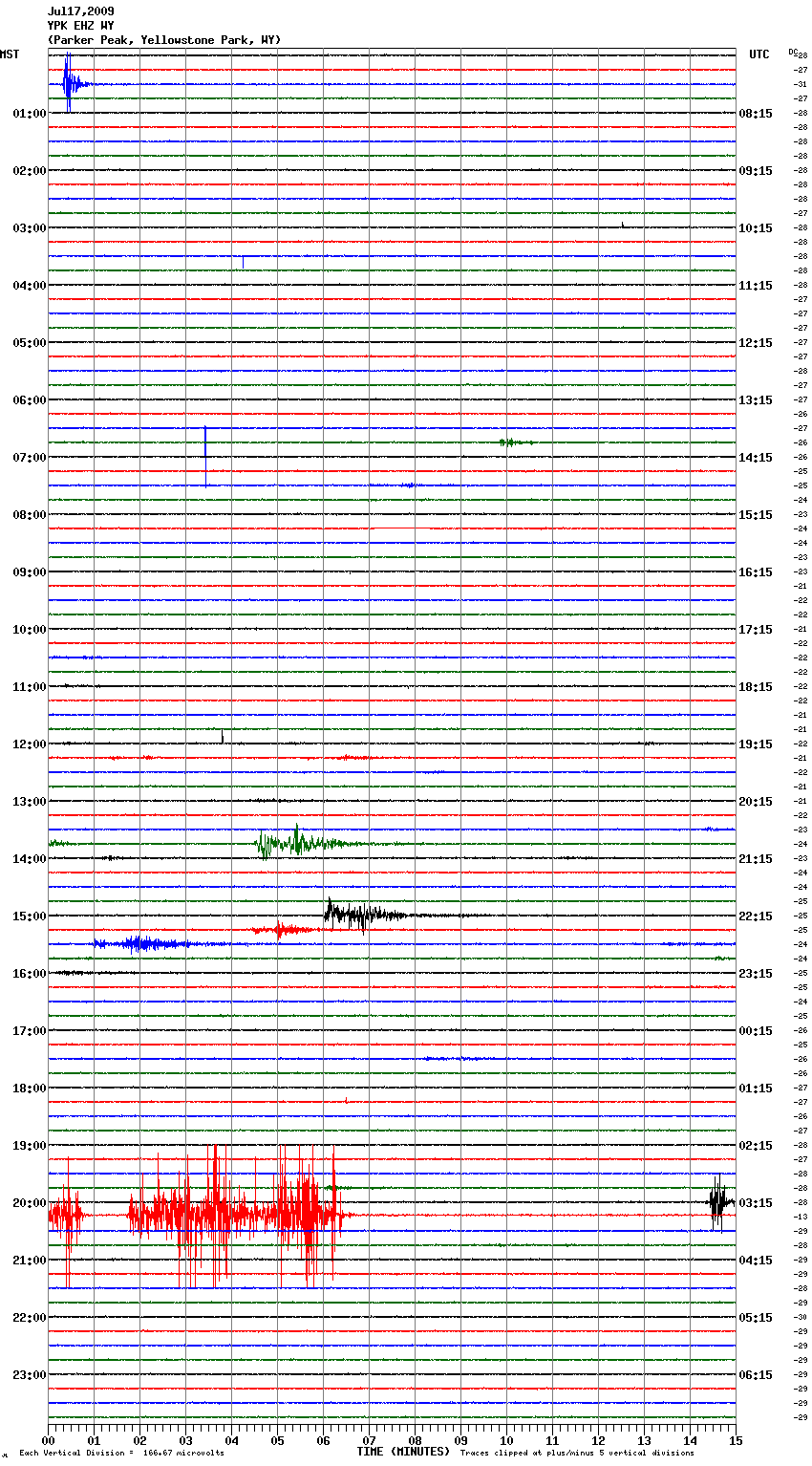The height and width of the screenshot is (1466, 812).
Task: Click minute 08 on the time axis
Action: pos(415,1440)
